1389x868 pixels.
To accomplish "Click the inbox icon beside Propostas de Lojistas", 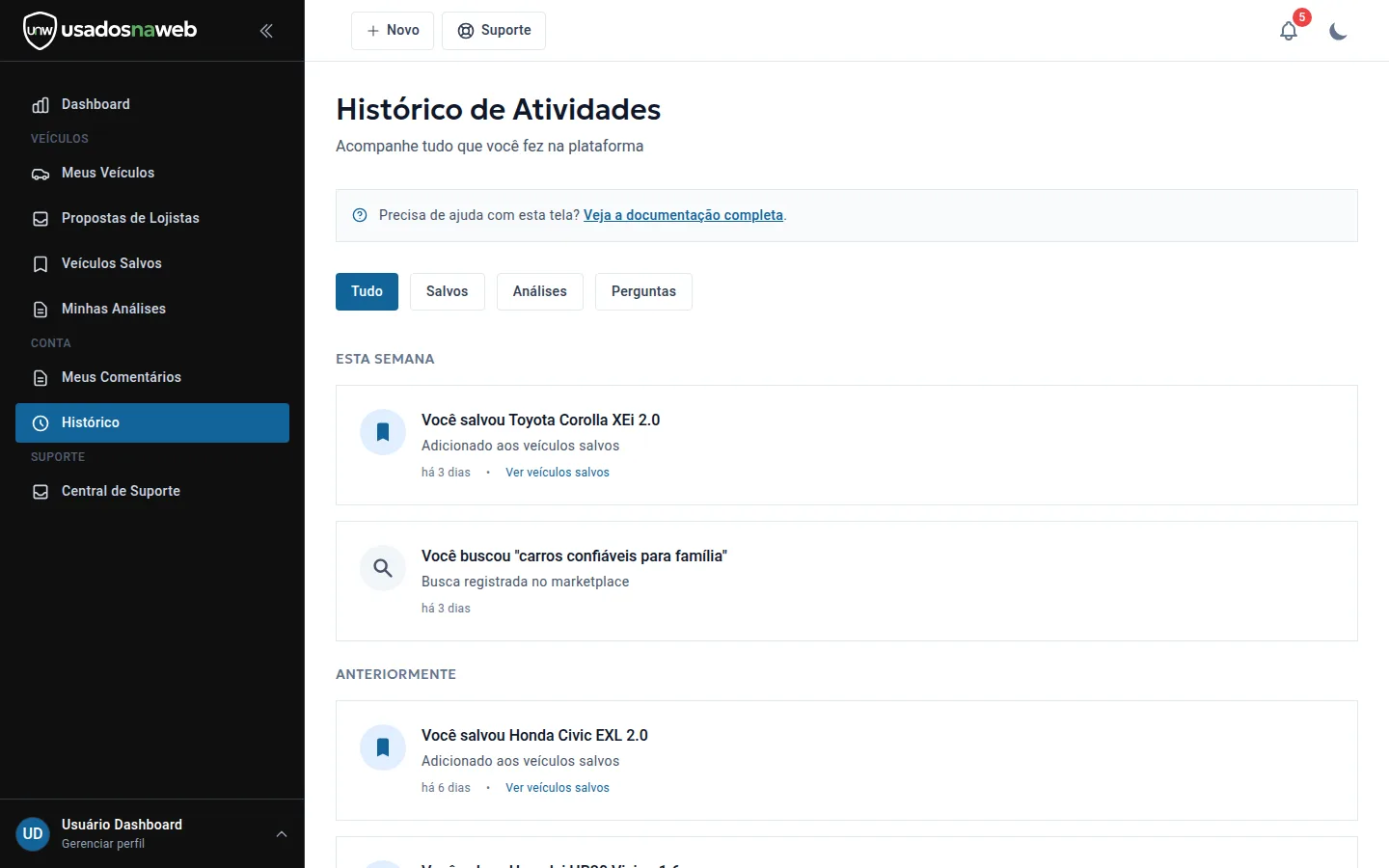I will tap(41, 219).
